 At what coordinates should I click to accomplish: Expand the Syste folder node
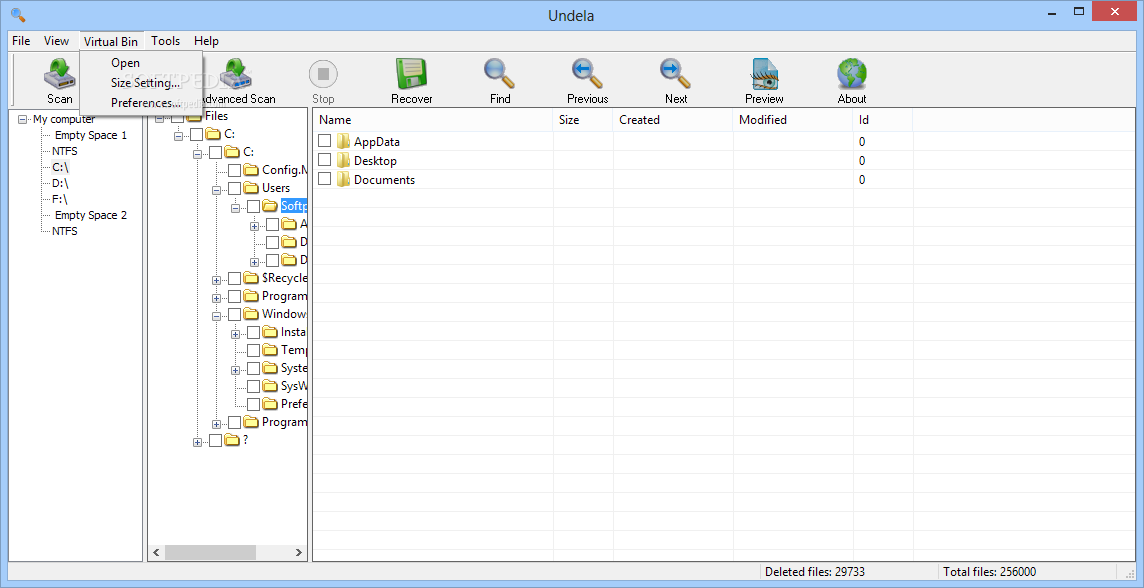coord(236,371)
